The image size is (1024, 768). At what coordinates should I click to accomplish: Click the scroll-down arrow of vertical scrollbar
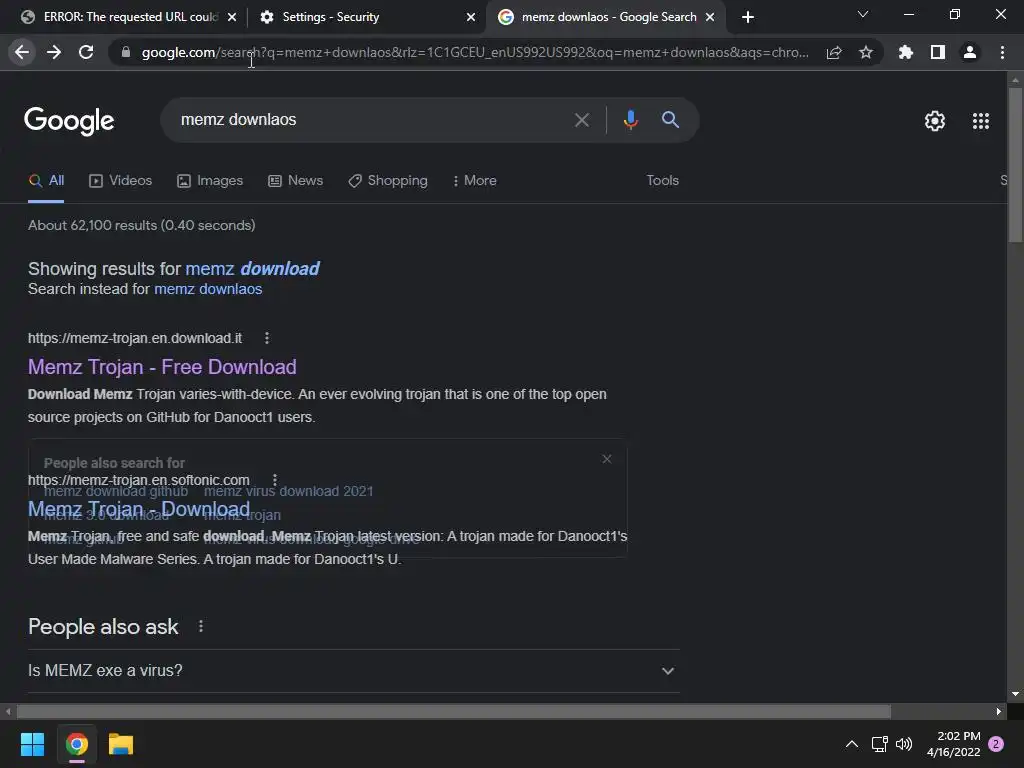pos(1015,694)
